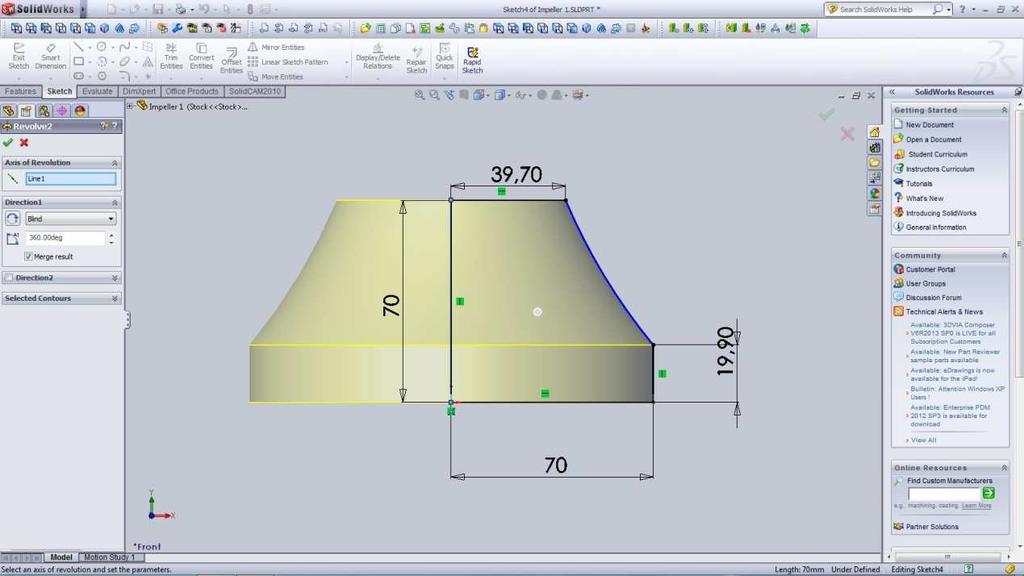Open the ConfigurationManager tab icon

[44, 111]
